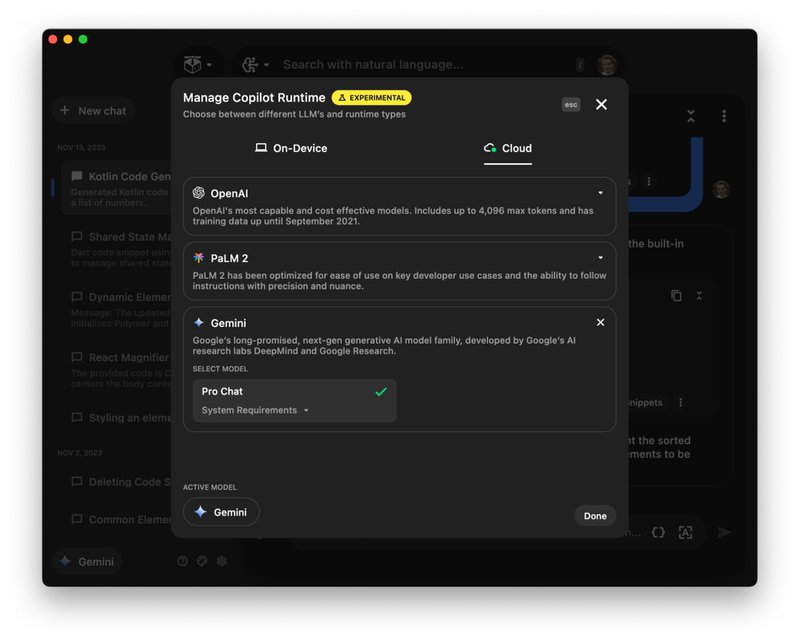This screenshot has width=800, height=643.
Task: Click the laptop icon on On-Device tab
Action: tap(261, 148)
